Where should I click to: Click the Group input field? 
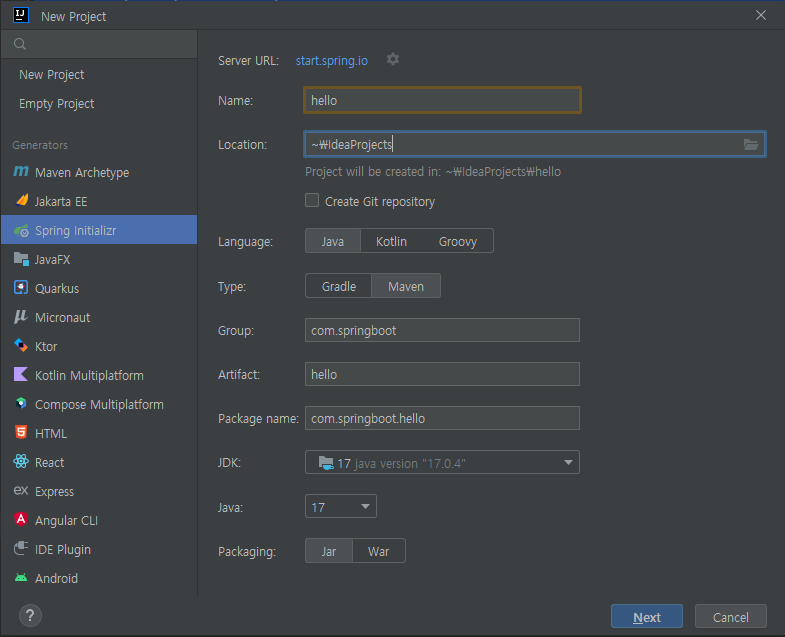(x=442, y=331)
